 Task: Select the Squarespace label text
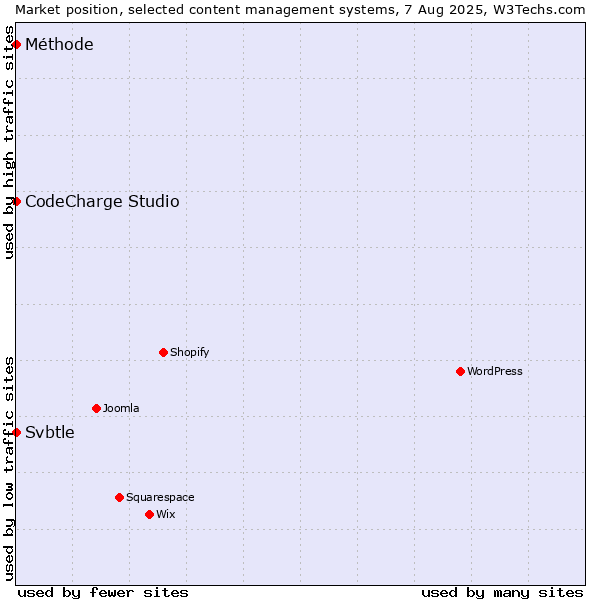[160, 497]
